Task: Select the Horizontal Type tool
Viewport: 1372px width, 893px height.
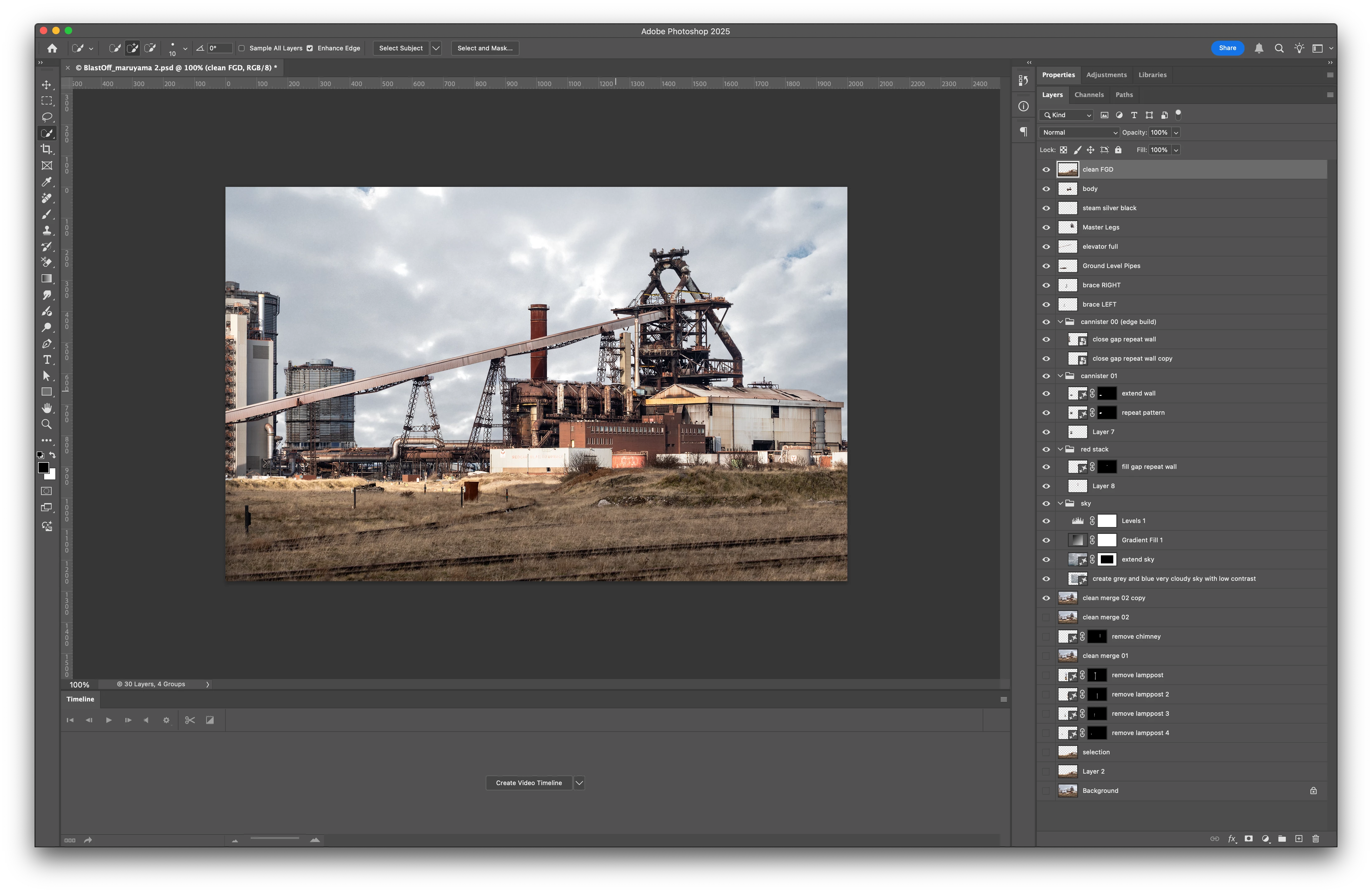Action: tap(47, 360)
